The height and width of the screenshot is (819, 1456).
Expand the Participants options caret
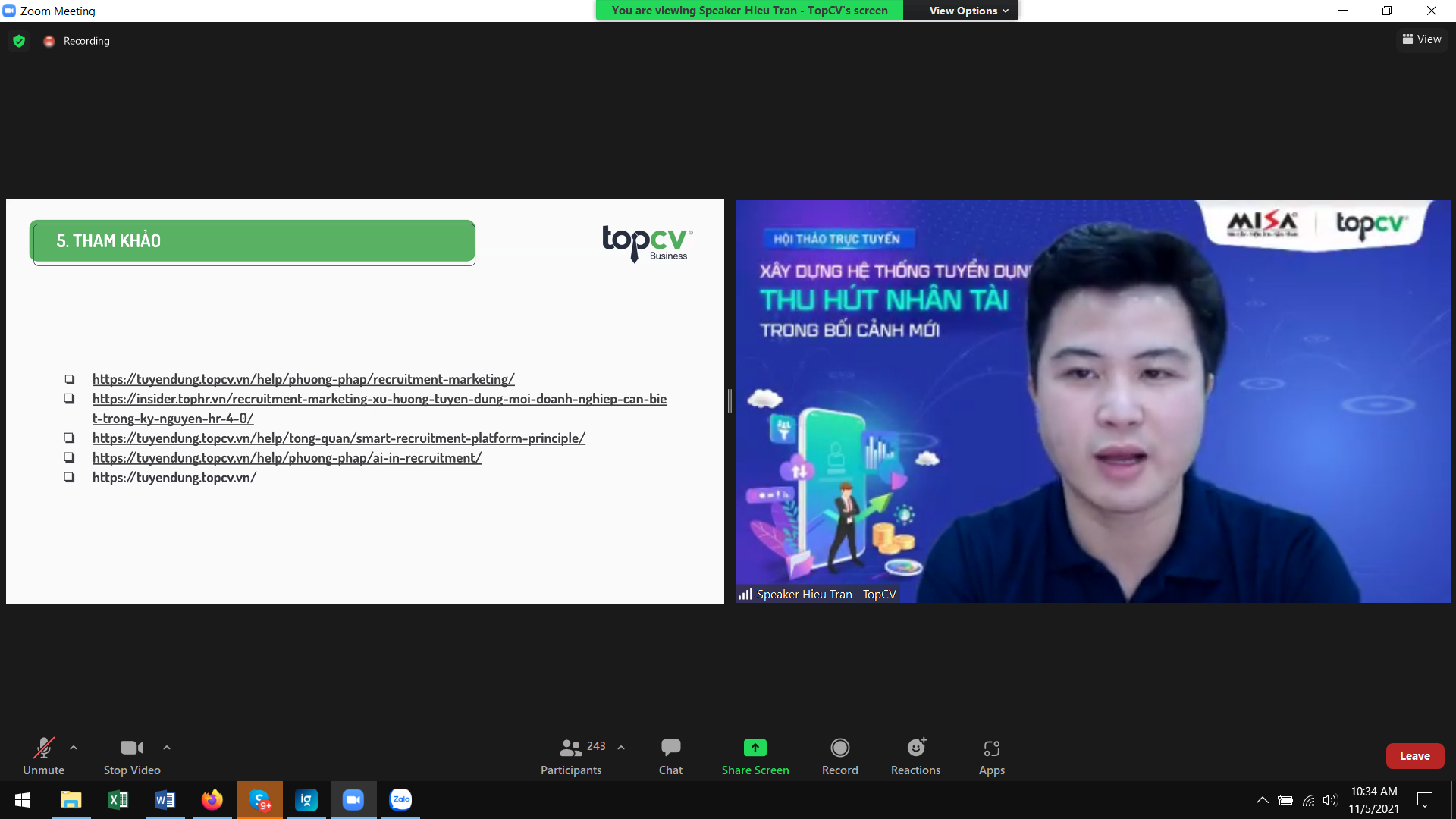point(621,748)
